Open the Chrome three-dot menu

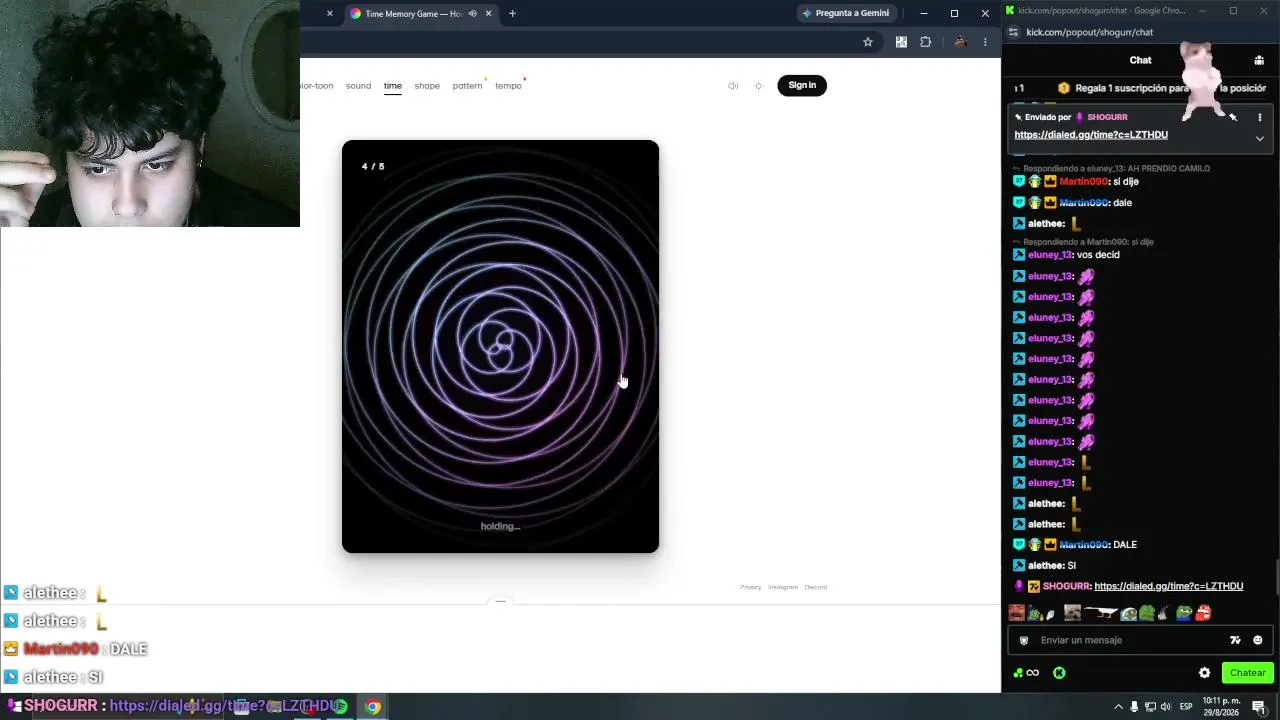coord(985,42)
